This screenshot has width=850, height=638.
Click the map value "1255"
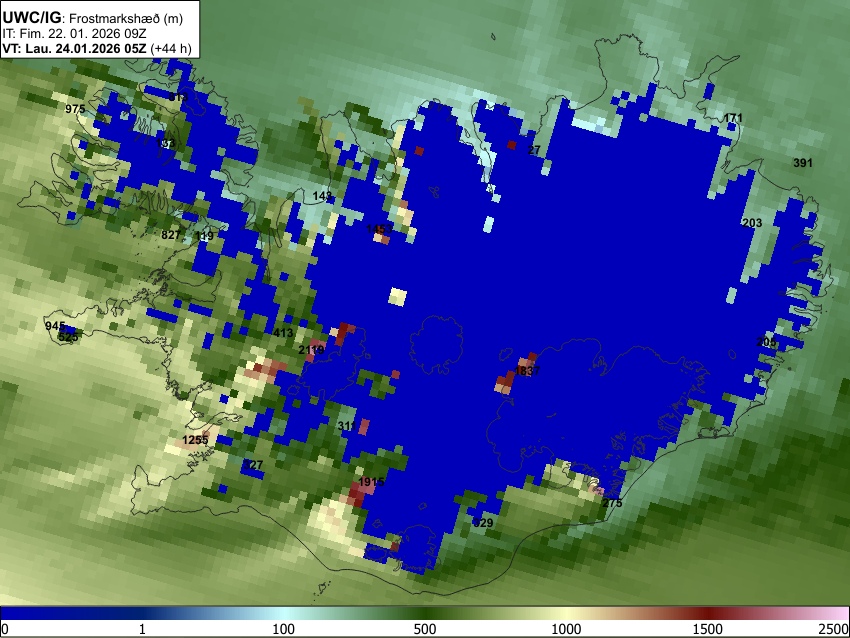[x=195, y=440]
